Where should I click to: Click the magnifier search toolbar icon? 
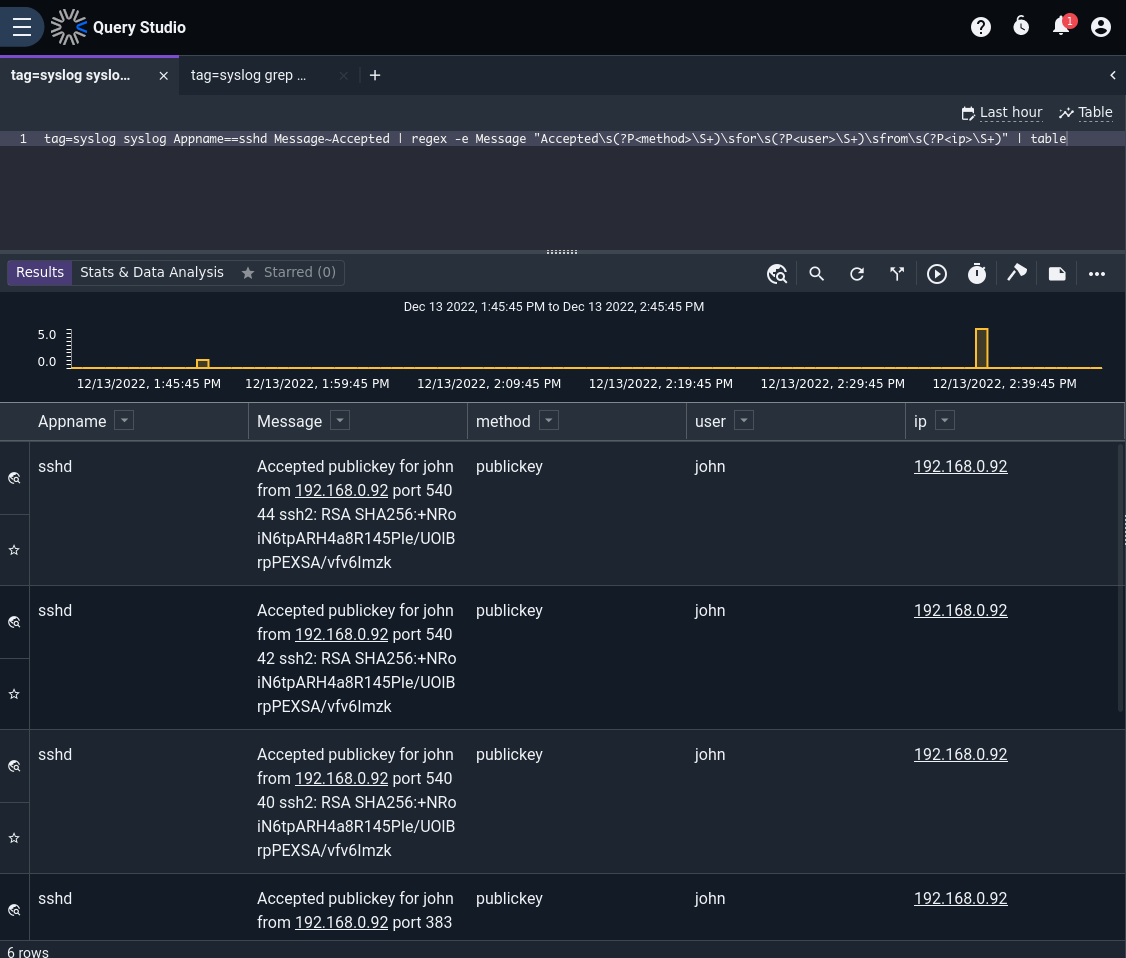(x=816, y=274)
